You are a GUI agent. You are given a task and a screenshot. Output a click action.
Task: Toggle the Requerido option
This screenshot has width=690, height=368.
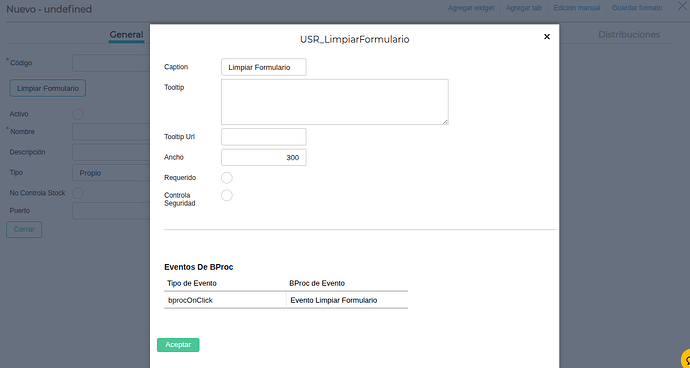227,178
